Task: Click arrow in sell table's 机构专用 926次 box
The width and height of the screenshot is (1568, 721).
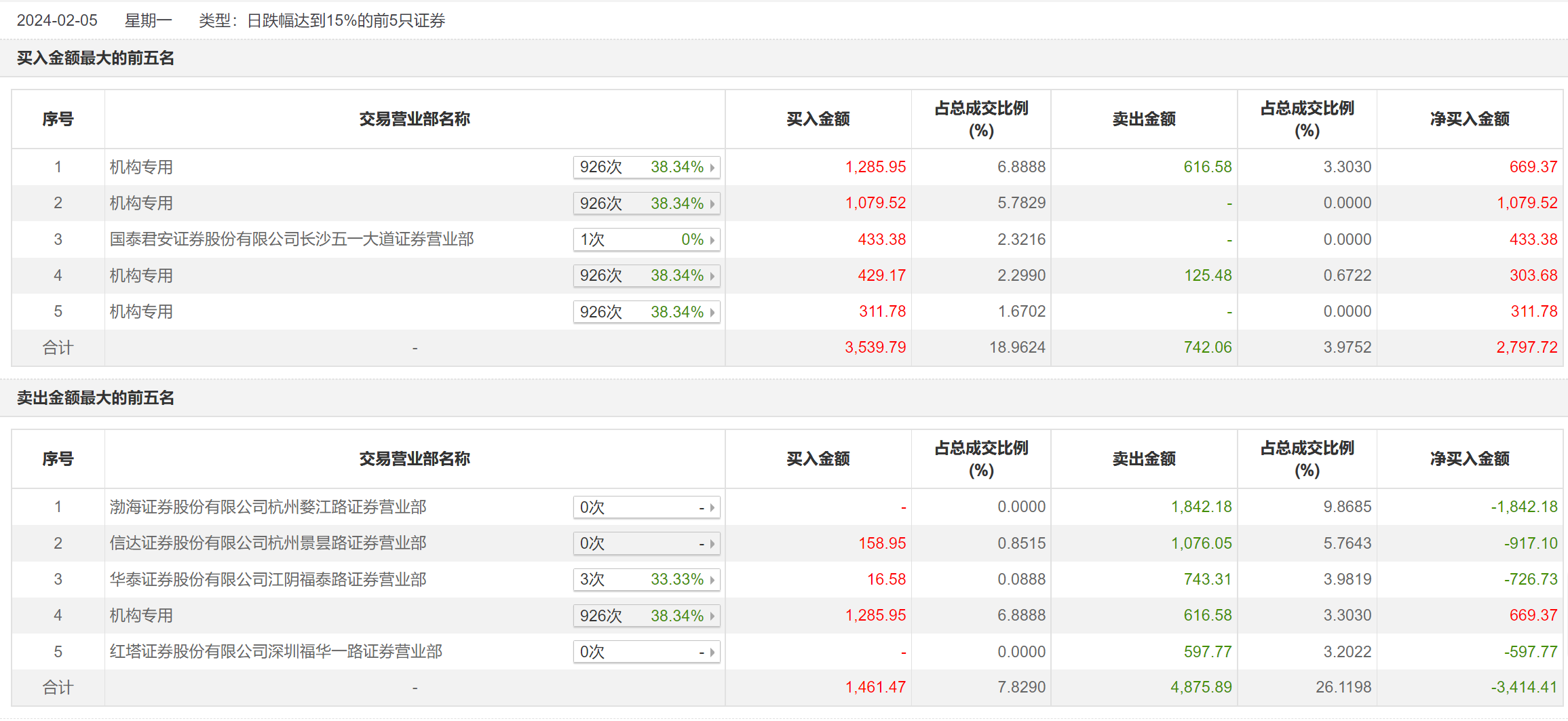Action: (712, 617)
